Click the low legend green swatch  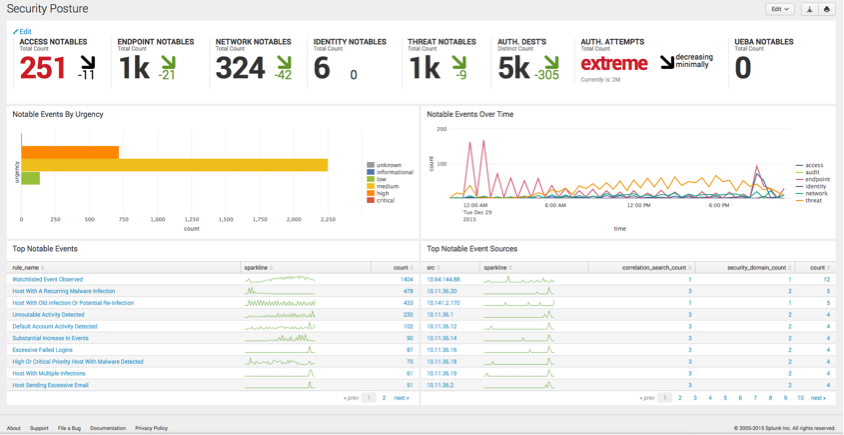[370, 179]
